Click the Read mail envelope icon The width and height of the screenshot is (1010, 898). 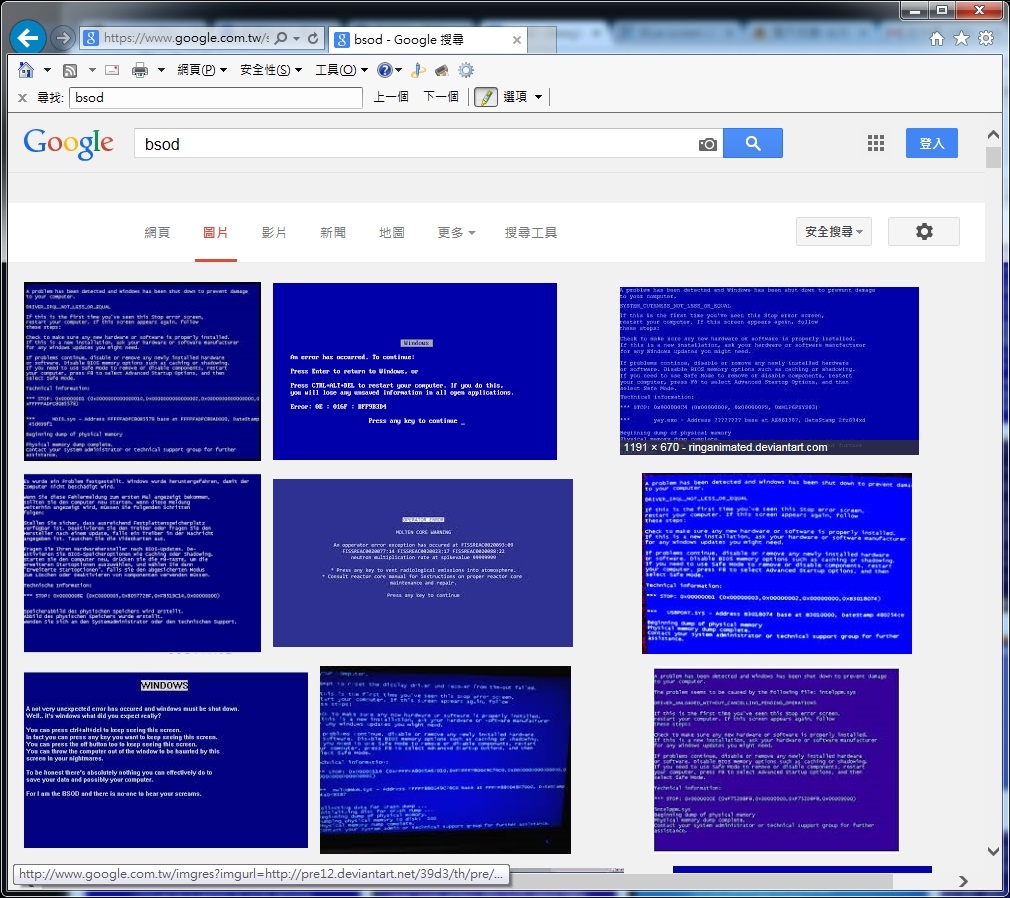click(x=112, y=70)
